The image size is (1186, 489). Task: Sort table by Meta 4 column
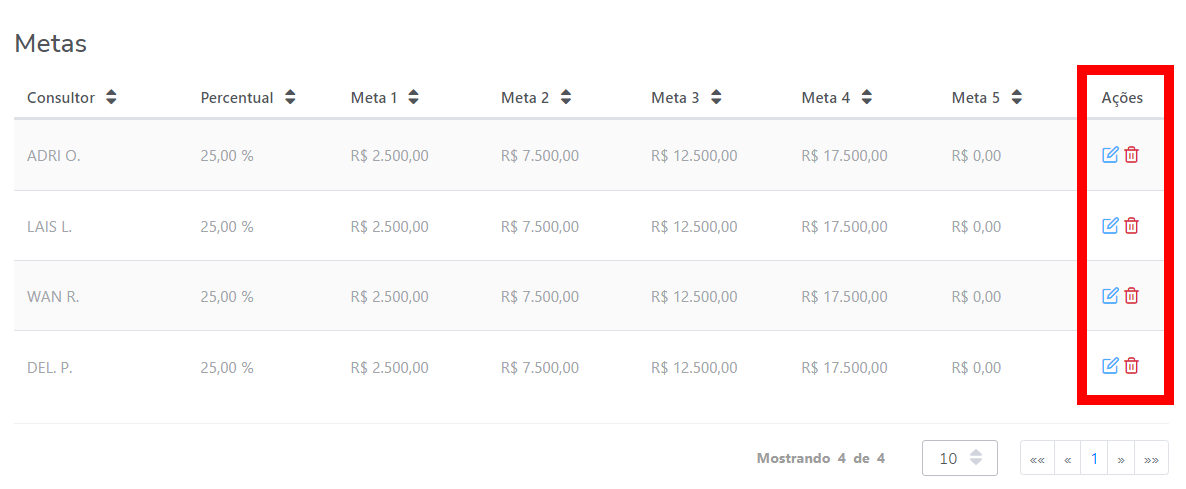(x=866, y=98)
